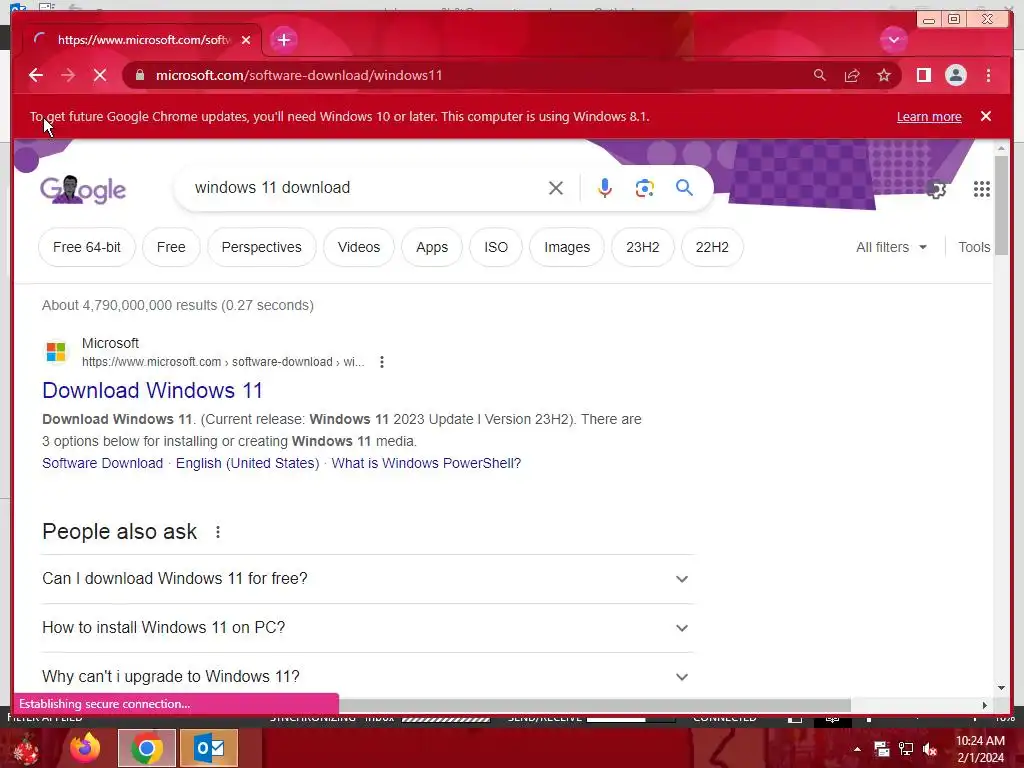Click the Microsoft favicon on result

pos(56,352)
